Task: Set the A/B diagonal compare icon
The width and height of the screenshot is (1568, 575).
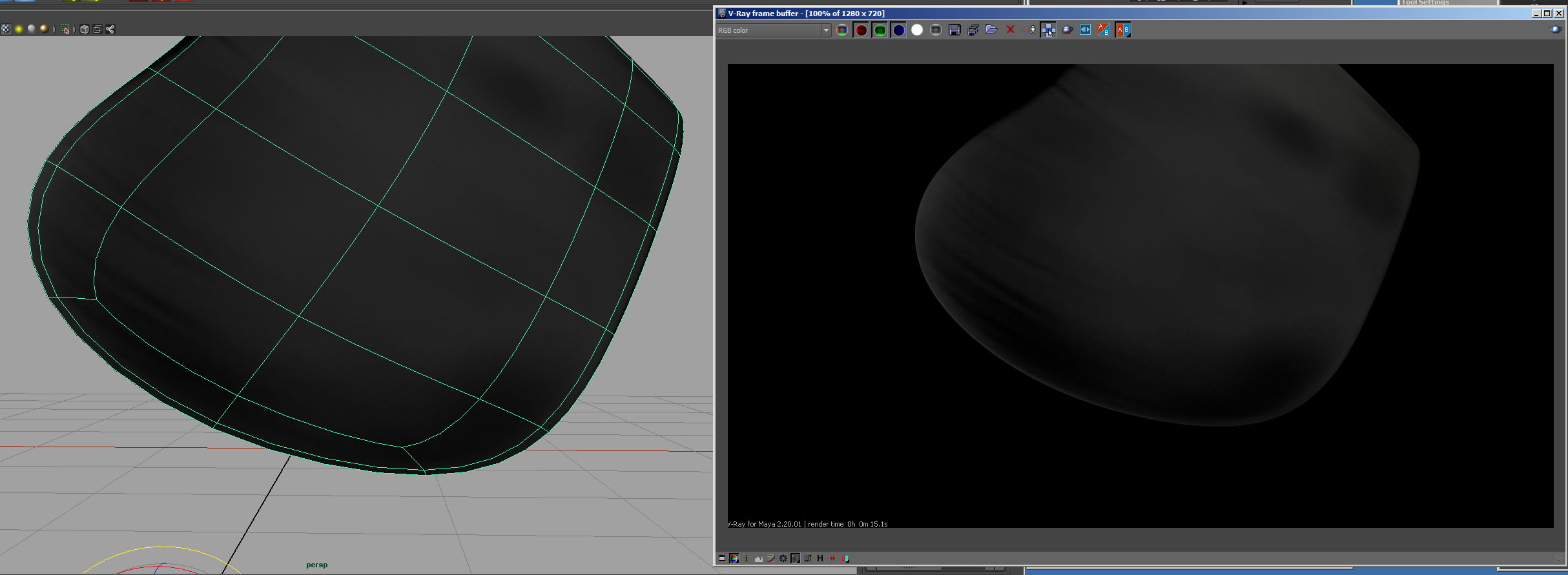Action: point(1104,30)
